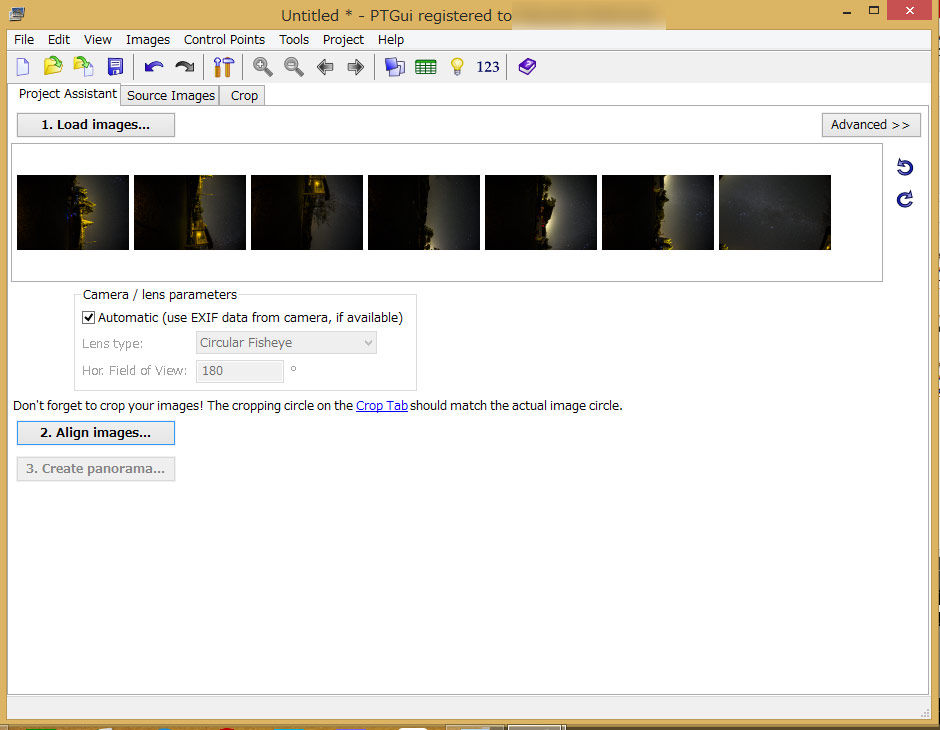Select the second source image thumbnail
The width and height of the screenshot is (940, 730).
pos(189,212)
